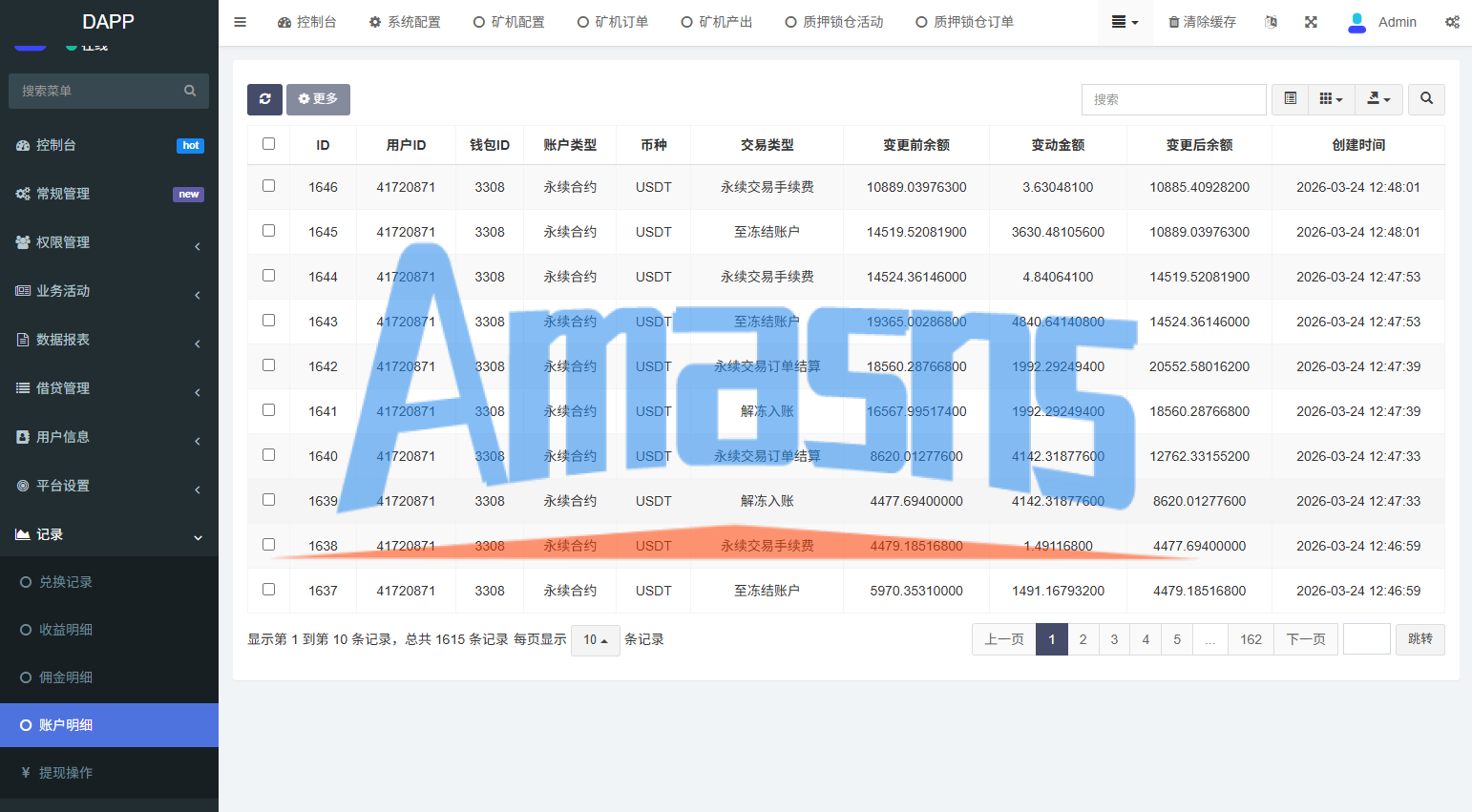Image resolution: width=1472 pixels, height=812 pixels.
Task: Go to 上一页 in pagination
Action: click(x=1004, y=639)
